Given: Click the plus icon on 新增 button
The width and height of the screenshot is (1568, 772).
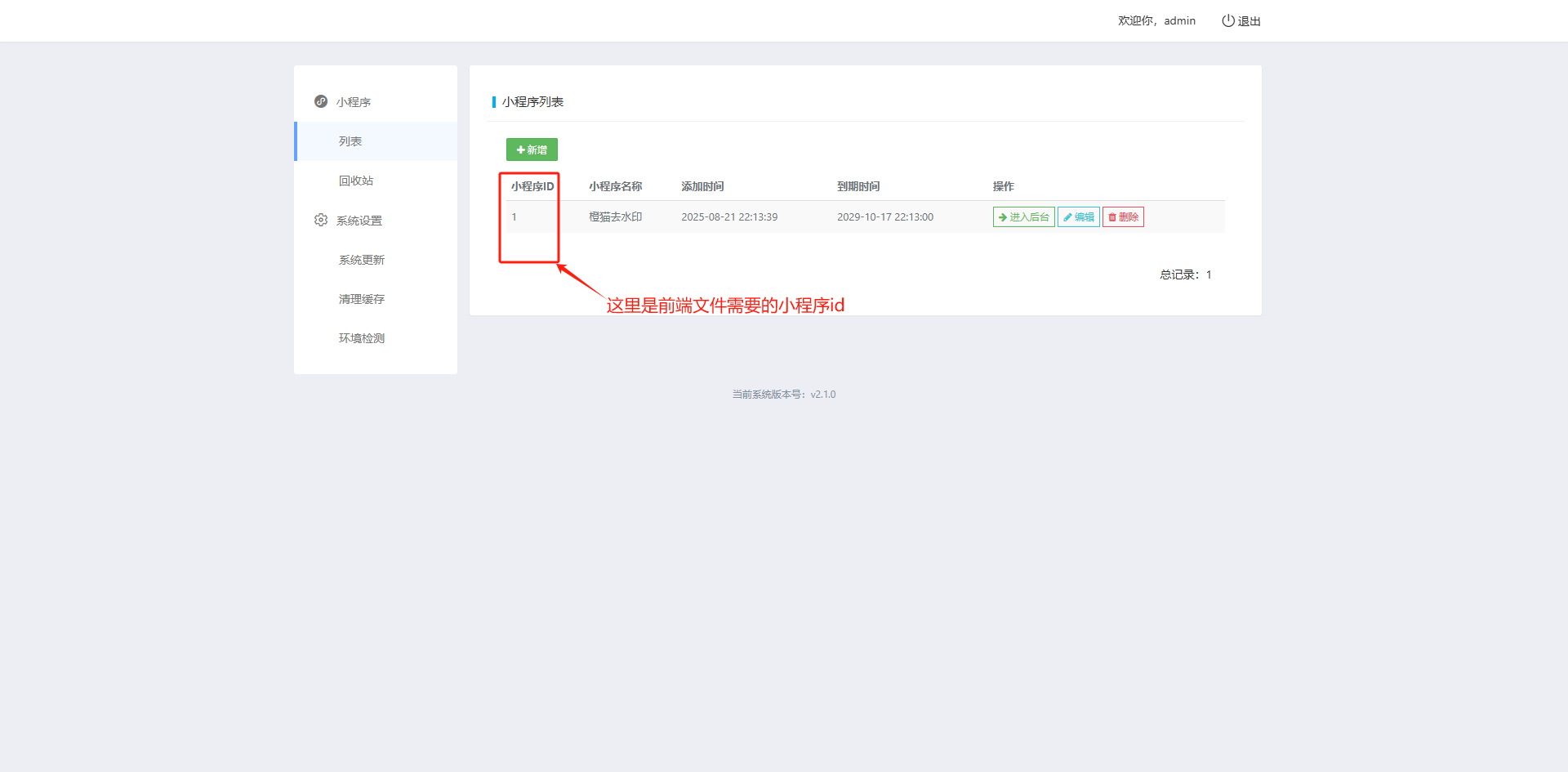Looking at the screenshot, I should point(520,150).
